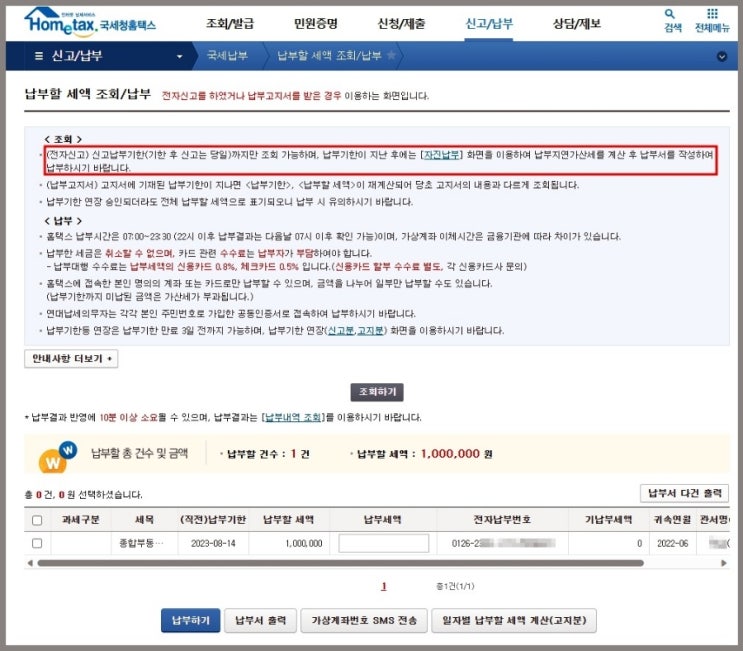Click the Hometax logo
This screenshot has height=651, width=743.
coord(90,21)
